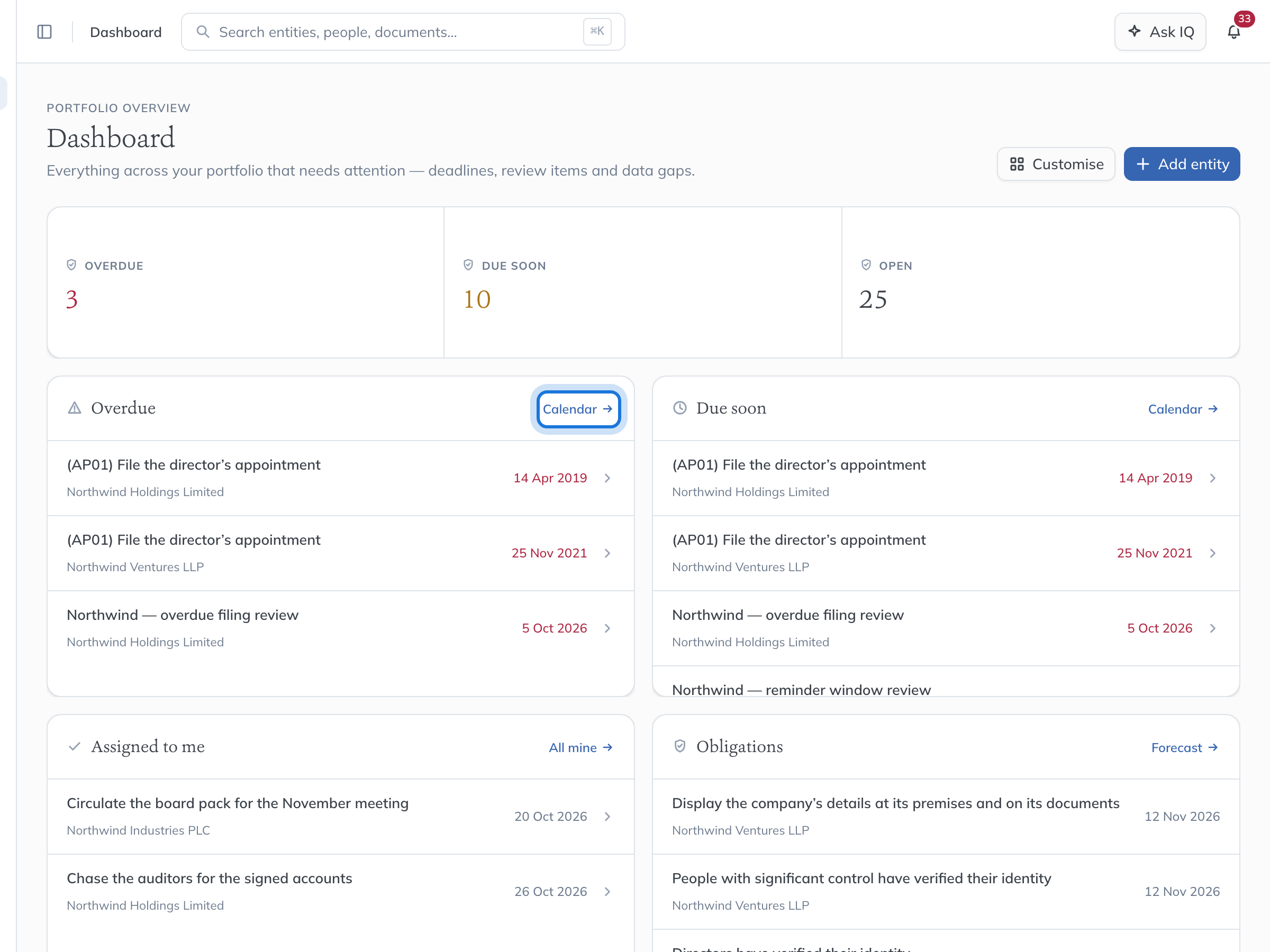The height and width of the screenshot is (952, 1270).
Task: Click the Overdue panel warning triangle icon
Action: (x=75, y=408)
